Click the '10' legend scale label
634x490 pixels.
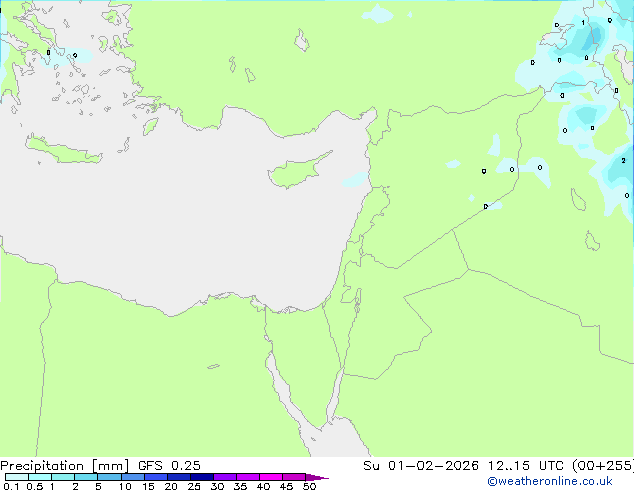125,486
